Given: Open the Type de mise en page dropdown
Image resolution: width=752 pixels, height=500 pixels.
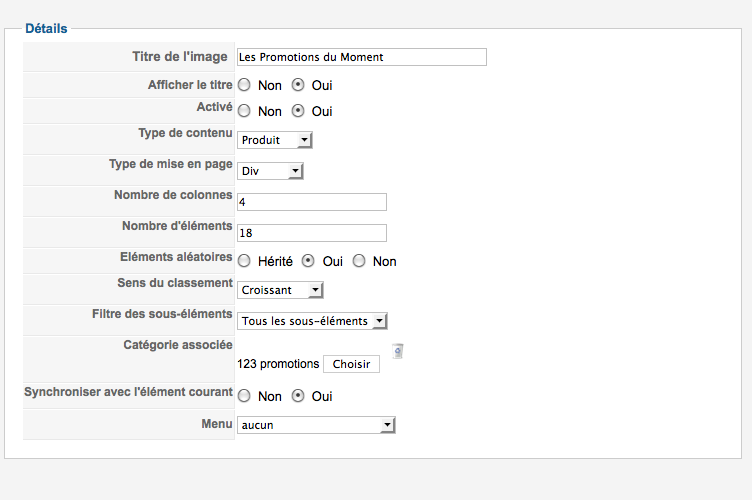Looking at the screenshot, I should (x=270, y=171).
